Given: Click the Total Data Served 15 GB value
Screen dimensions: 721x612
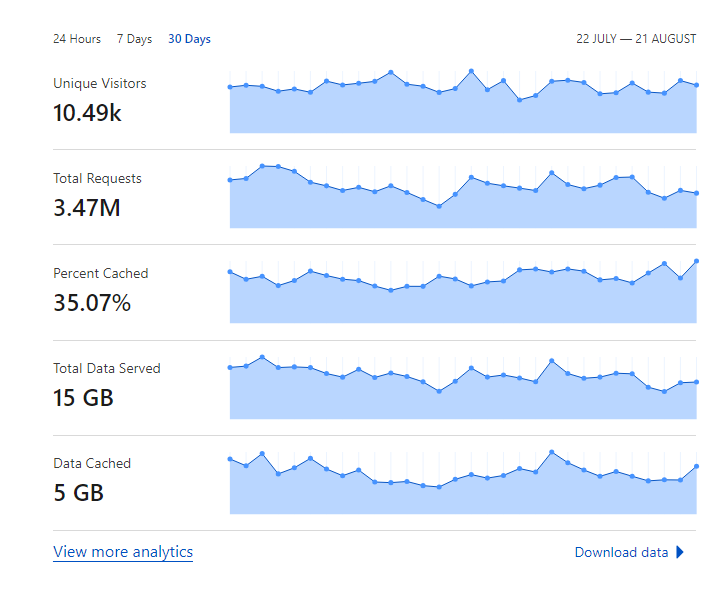Looking at the screenshot, I should [83, 398].
